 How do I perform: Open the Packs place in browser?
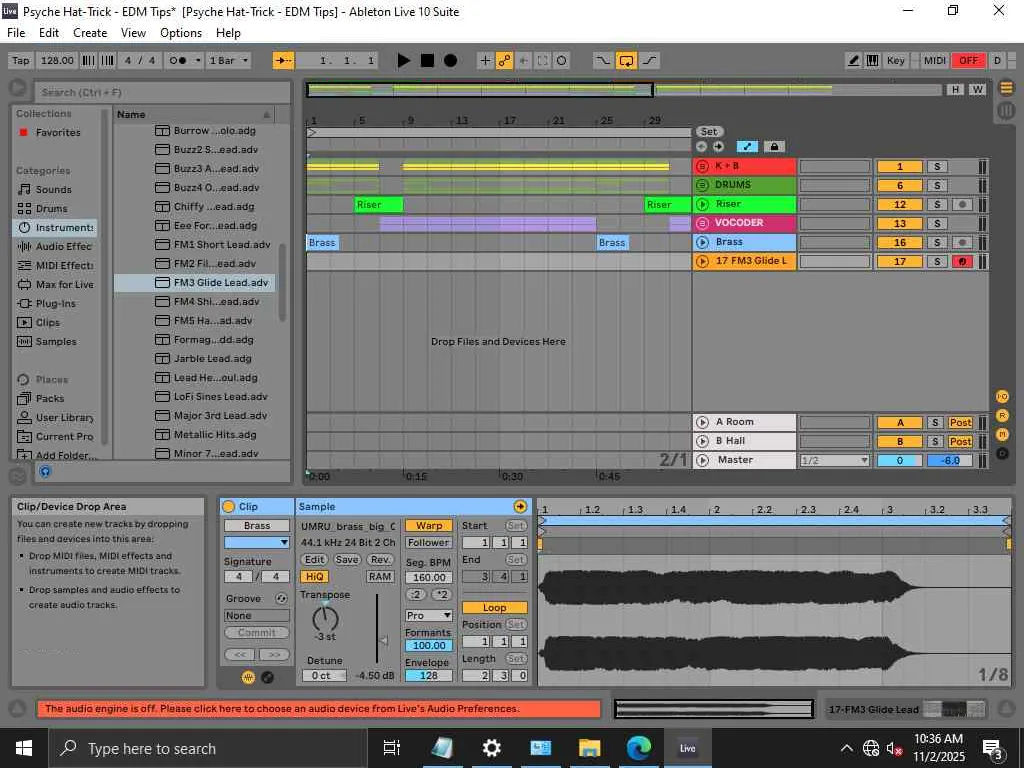pyautogui.click(x=50, y=398)
